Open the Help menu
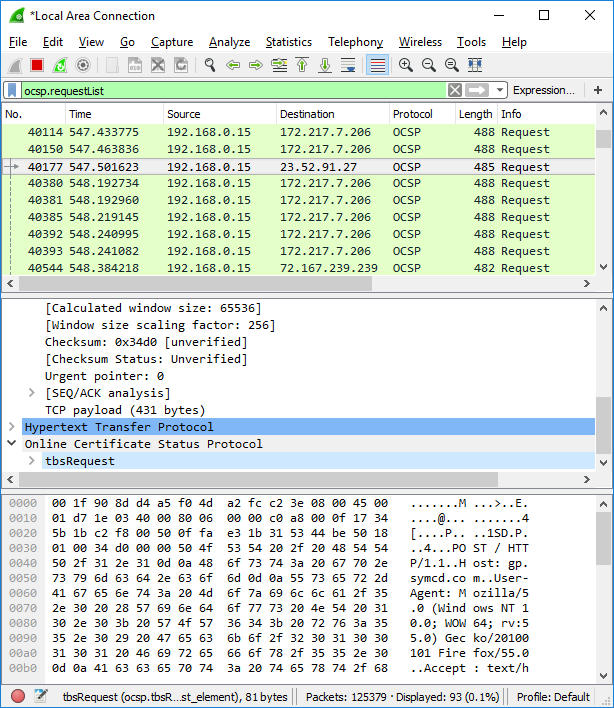614x708 pixels. [x=514, y=42]
